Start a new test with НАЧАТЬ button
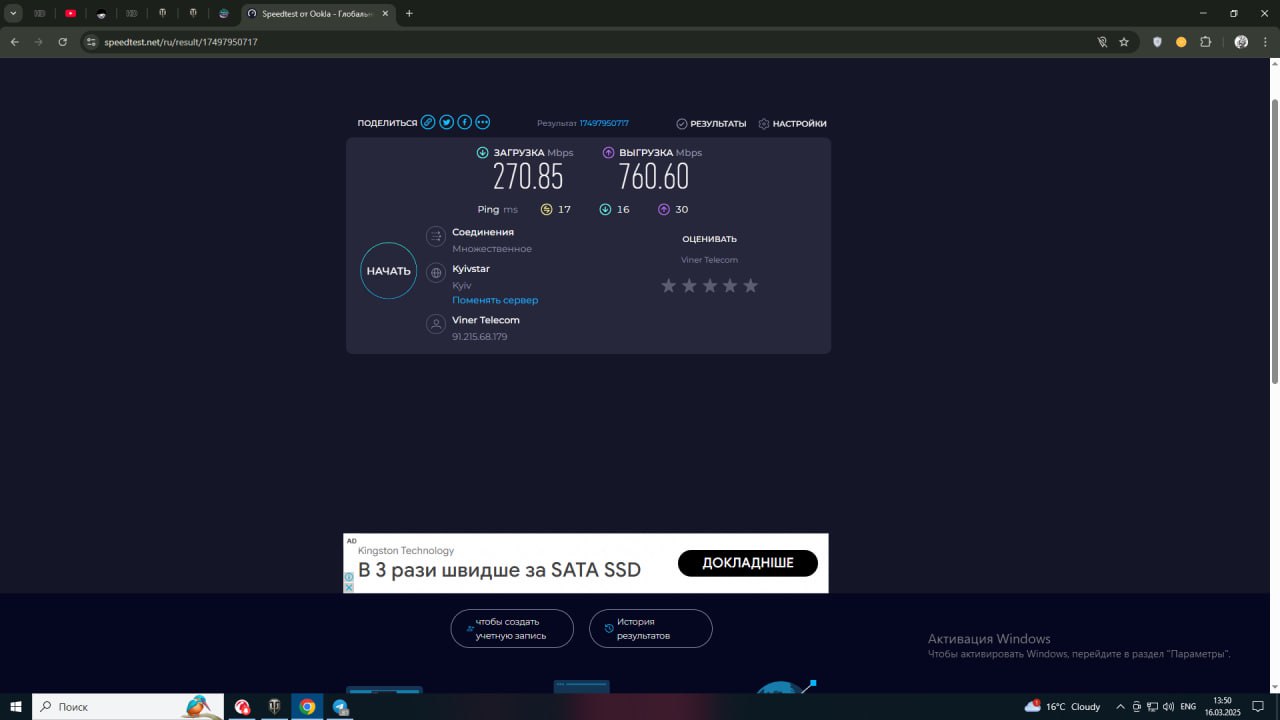Screen dimensions: 1280x720 388,271
